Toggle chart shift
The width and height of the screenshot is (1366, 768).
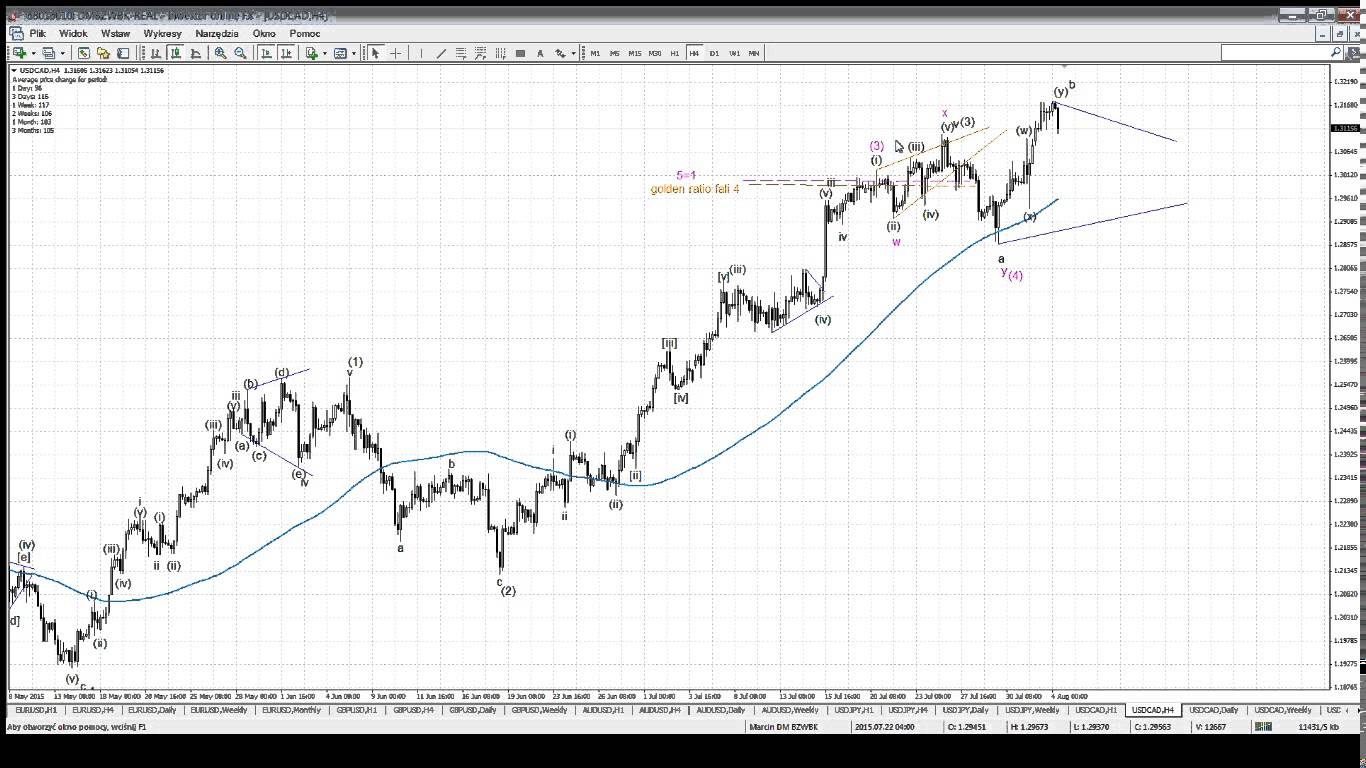(286, 53)
